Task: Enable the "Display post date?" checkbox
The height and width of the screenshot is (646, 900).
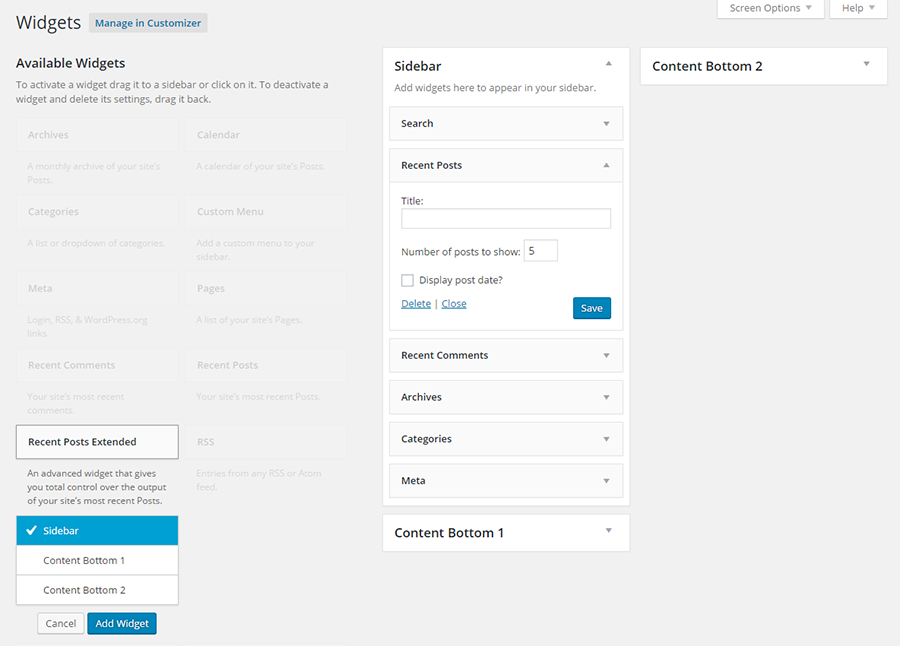Action: pyautogui.click(x=407, y=280)
